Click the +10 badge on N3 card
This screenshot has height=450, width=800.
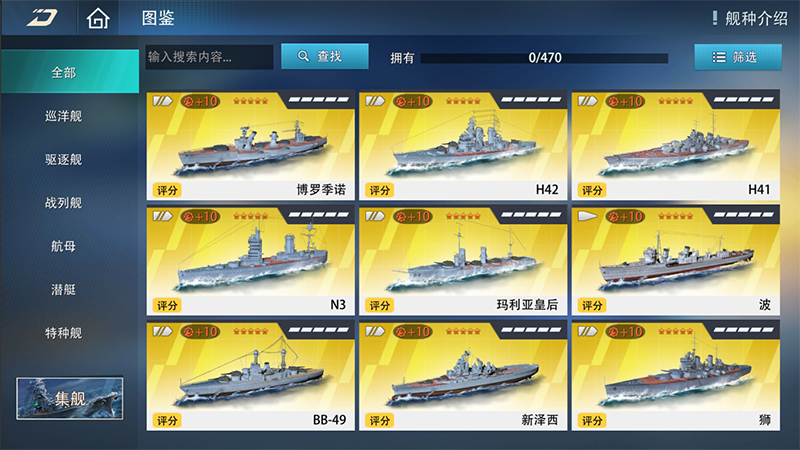click(200, 216)
